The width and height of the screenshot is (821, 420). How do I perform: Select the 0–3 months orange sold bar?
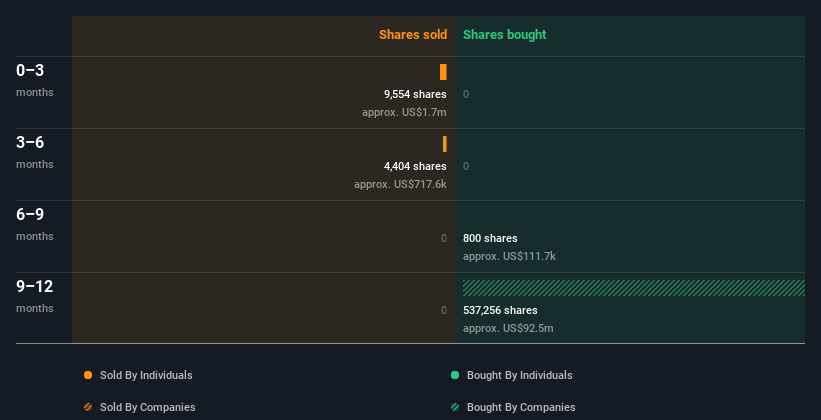(443, 72)
